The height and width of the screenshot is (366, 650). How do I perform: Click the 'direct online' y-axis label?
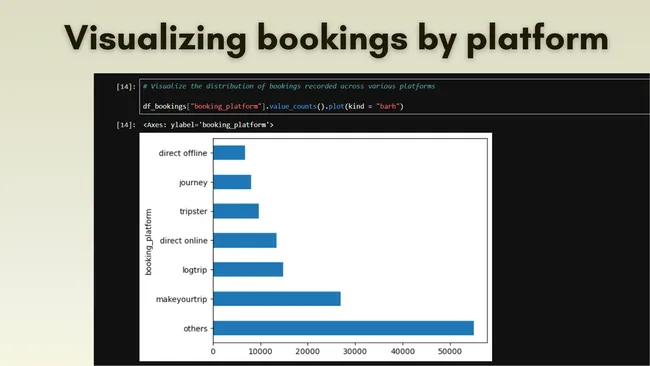pos(184,240)
